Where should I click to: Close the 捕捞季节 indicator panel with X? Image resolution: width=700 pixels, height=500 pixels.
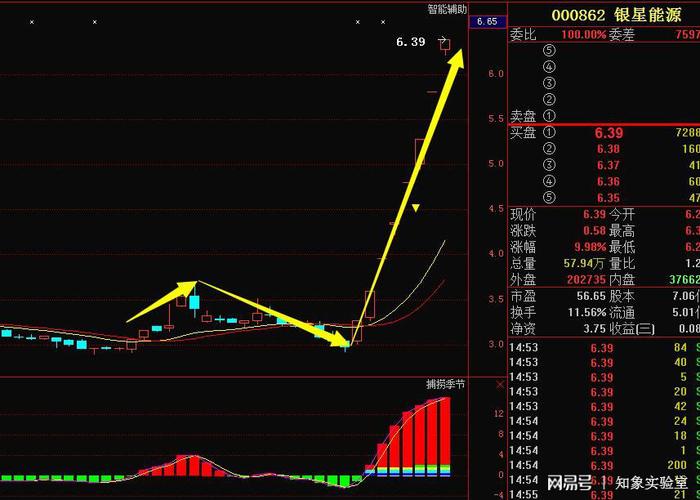500,384
